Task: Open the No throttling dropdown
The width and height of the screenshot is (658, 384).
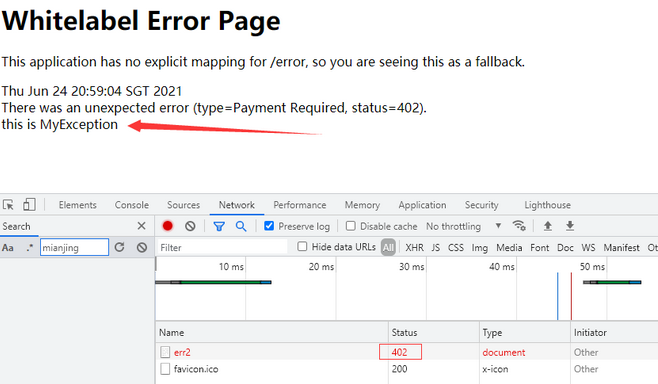Action: [463, 226]
